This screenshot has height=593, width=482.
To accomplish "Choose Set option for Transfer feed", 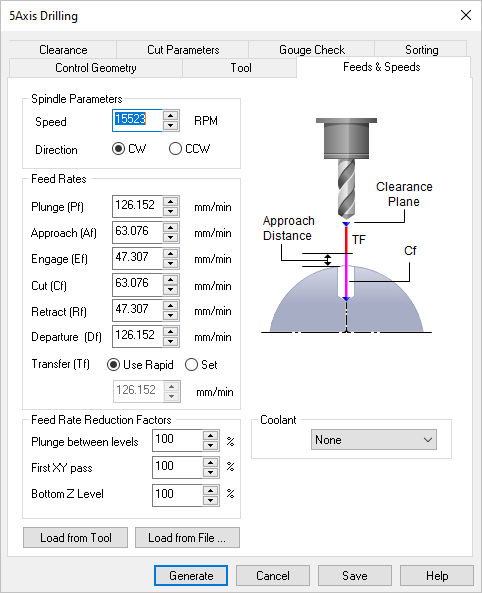I will tap(201, 365).
